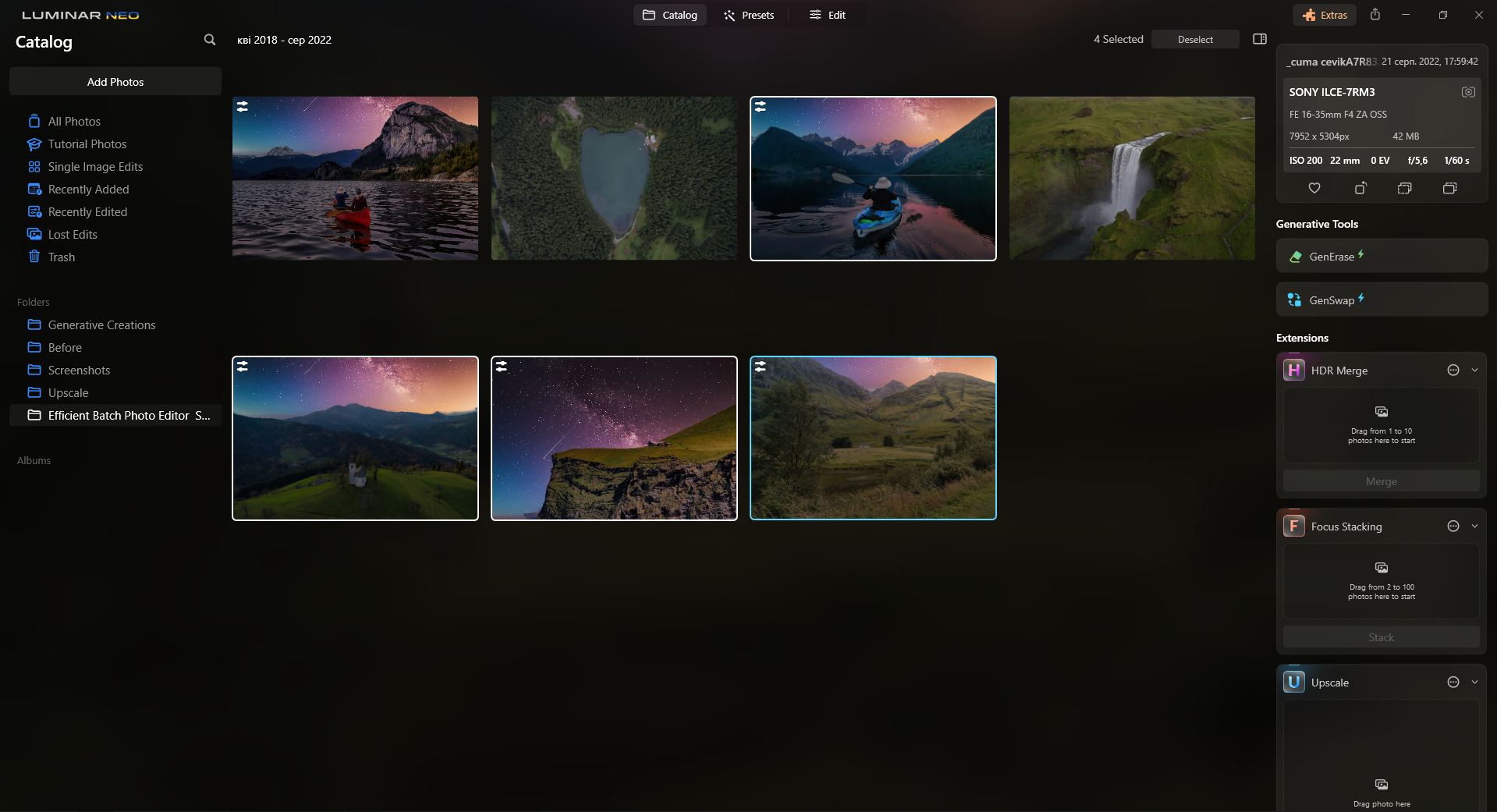Click edited badge on red canoe photo

[x=243, y=107]
